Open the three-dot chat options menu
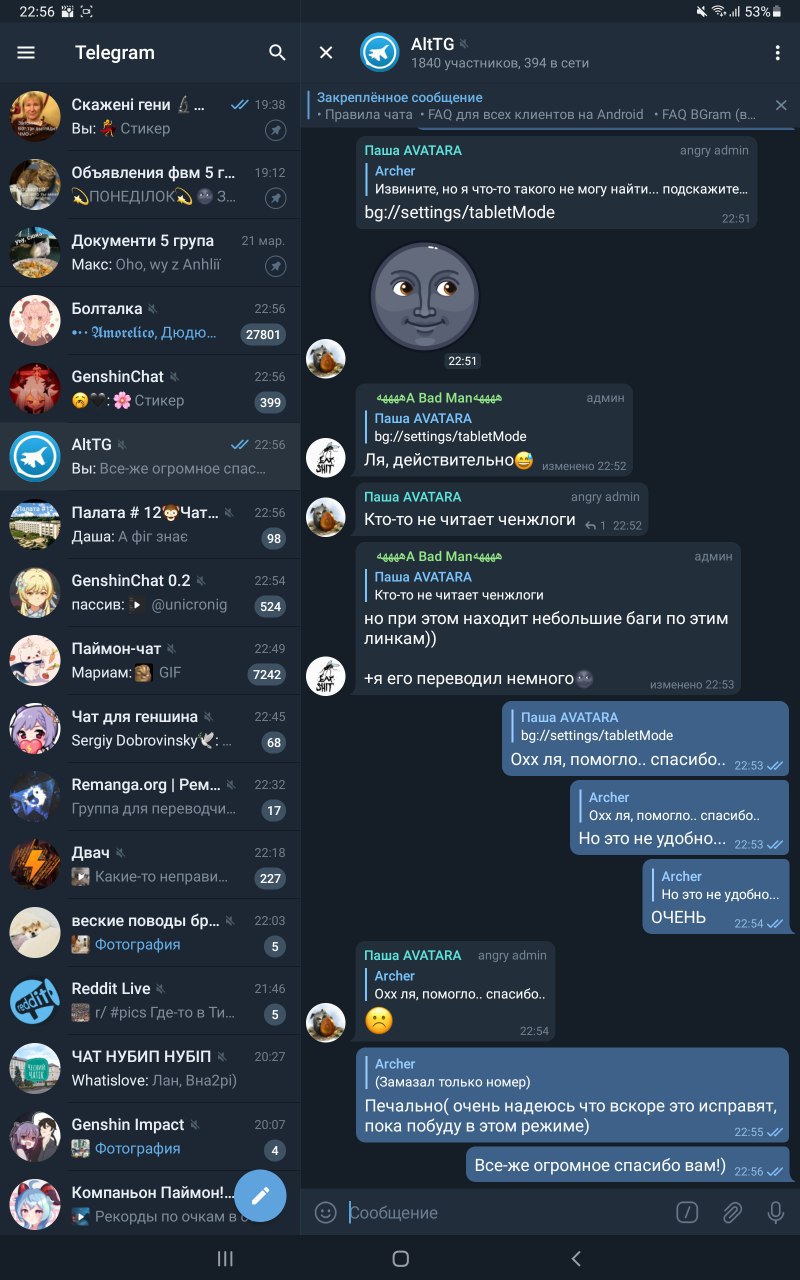Image resolution: width=800 pixels, height=1280 pixels. coord(778,53)
